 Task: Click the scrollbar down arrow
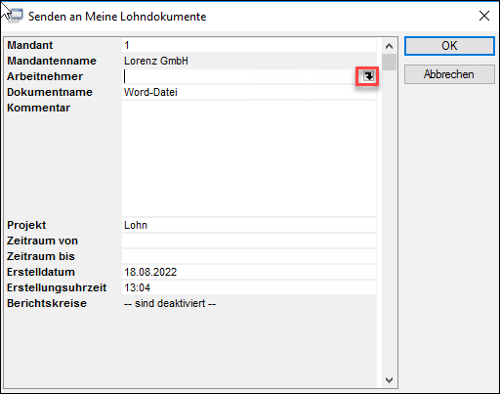point(389,380)
